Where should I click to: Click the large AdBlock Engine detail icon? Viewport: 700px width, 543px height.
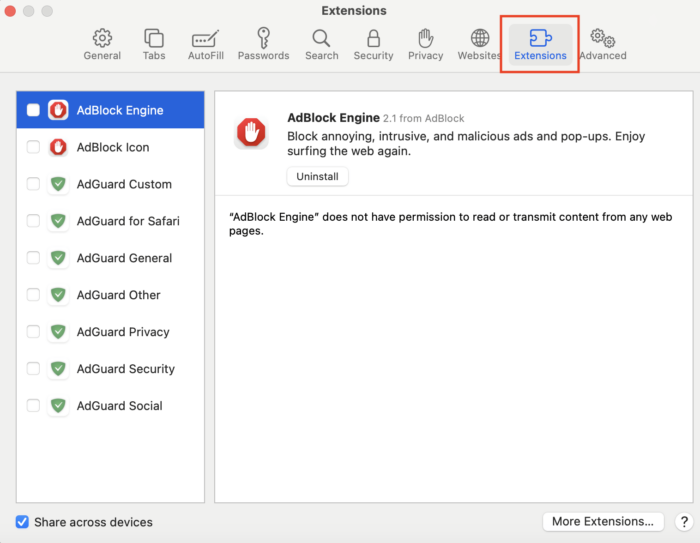(251, 132)
